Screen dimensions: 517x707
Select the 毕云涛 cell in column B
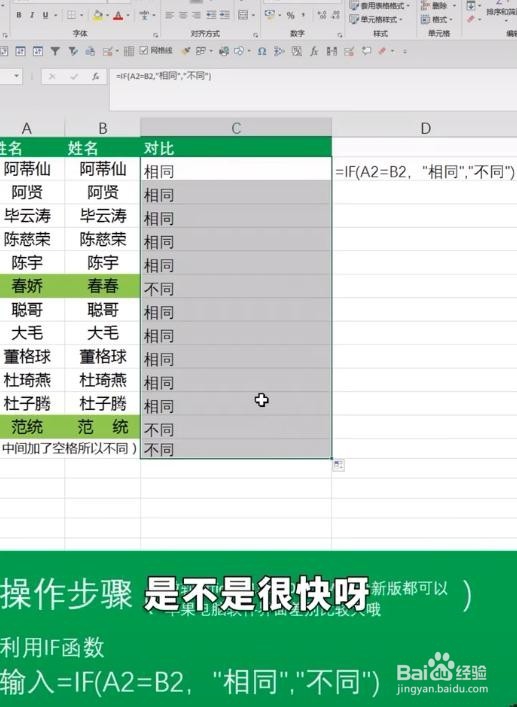(x=103, y=215)
